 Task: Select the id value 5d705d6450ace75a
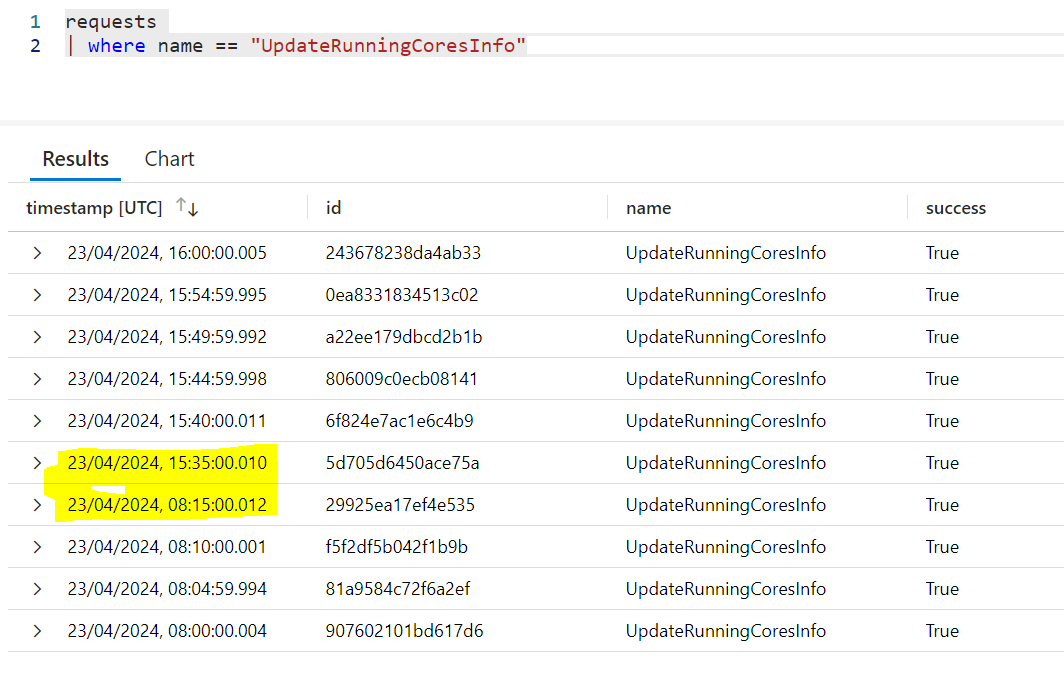(x=400, y=463)
